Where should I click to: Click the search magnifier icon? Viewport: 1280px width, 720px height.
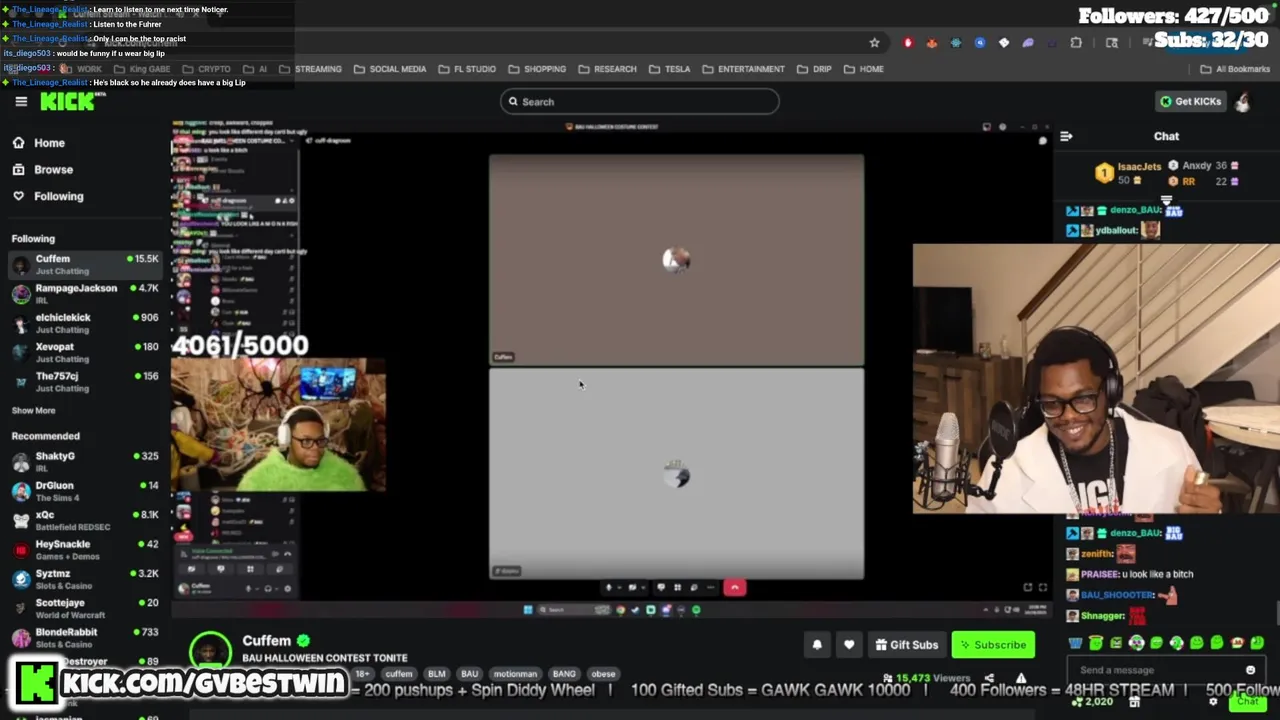[513, 101]
